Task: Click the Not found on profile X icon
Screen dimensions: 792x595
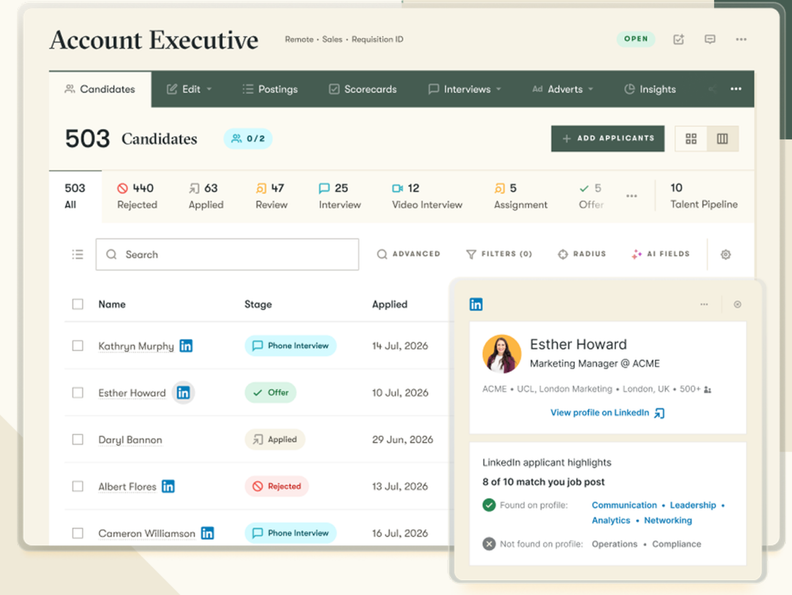Action: [489, 544]
